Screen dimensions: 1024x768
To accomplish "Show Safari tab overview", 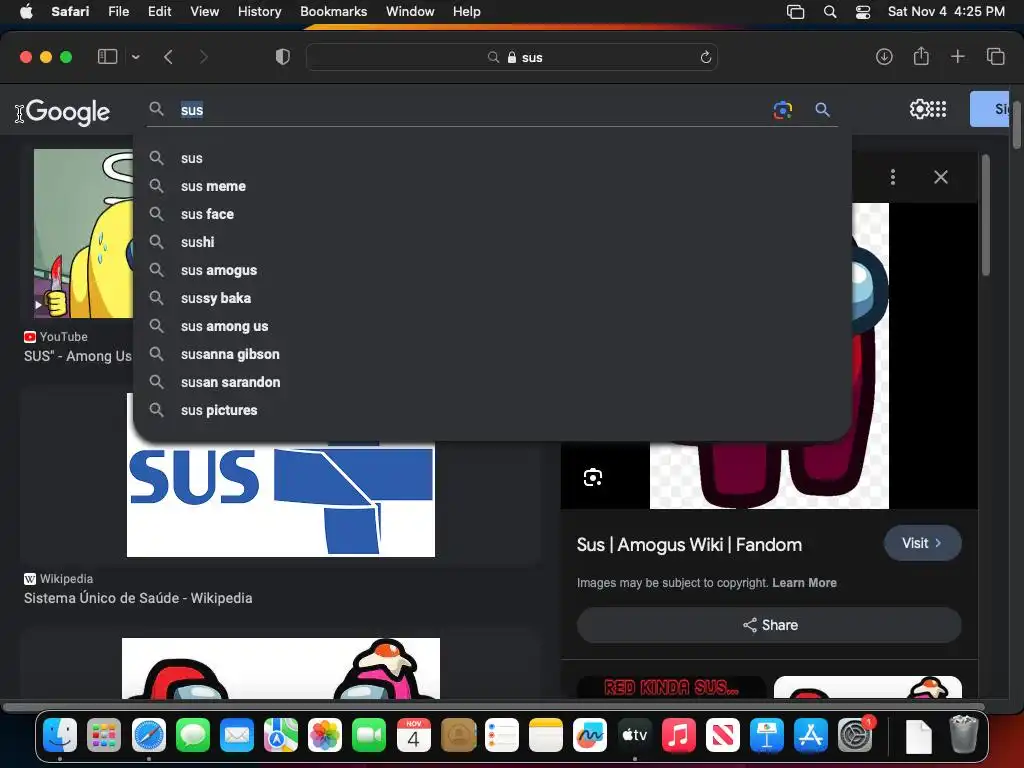I will point(995,57).
